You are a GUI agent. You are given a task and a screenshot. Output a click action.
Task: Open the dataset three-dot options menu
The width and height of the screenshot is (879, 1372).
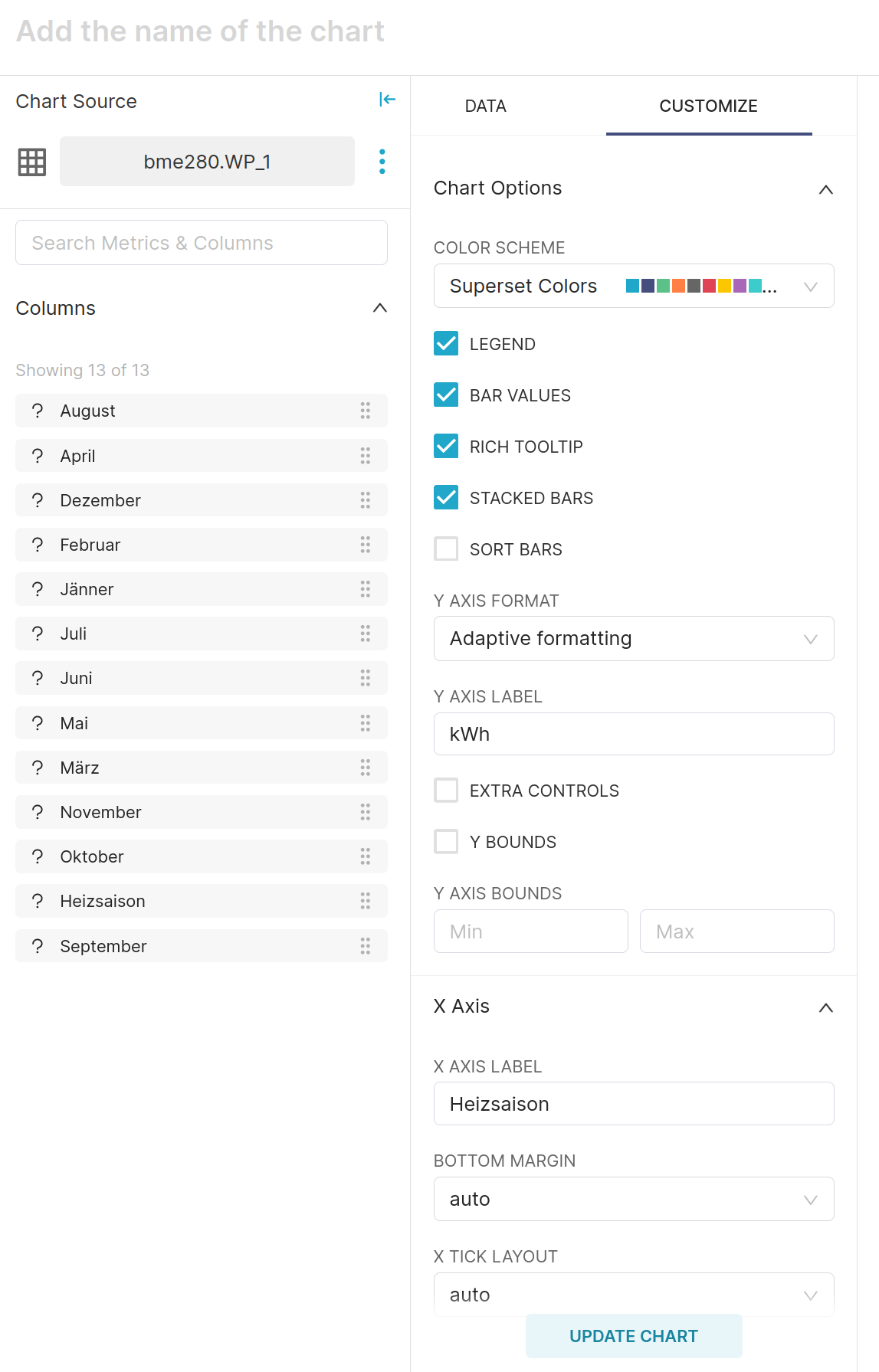click(382, 162)
